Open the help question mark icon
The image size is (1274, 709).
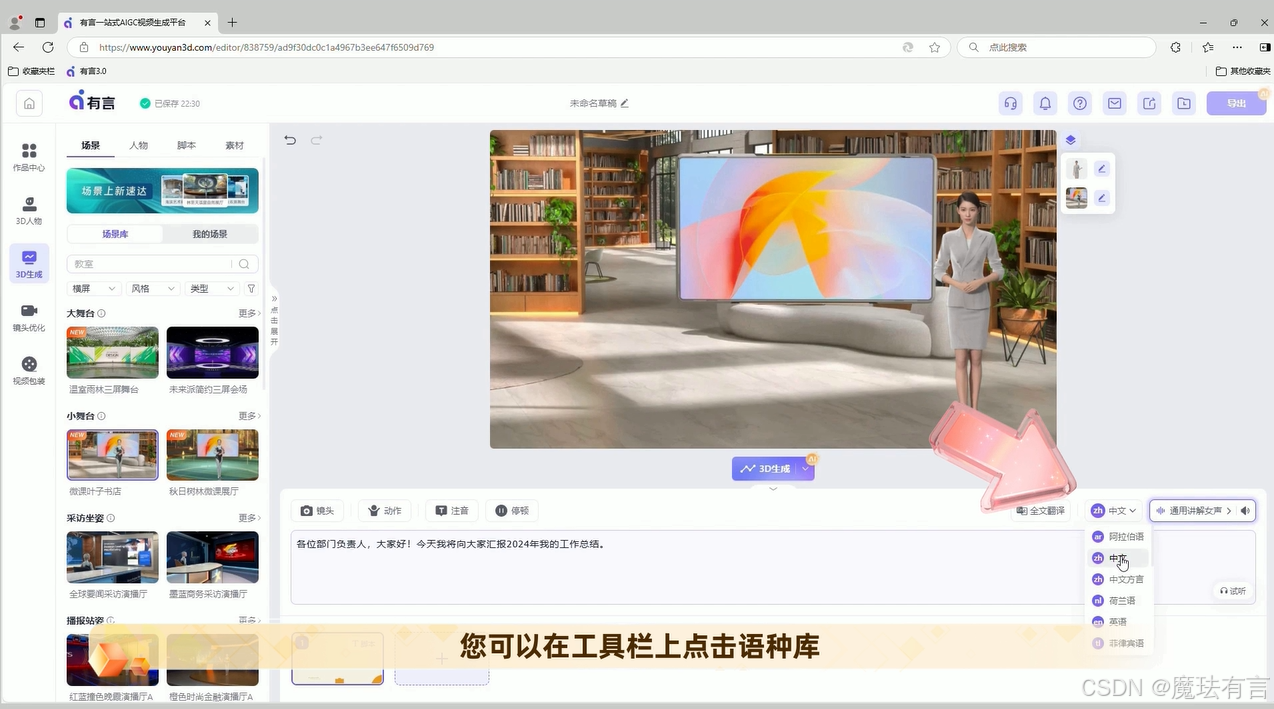pos(1080,103)
